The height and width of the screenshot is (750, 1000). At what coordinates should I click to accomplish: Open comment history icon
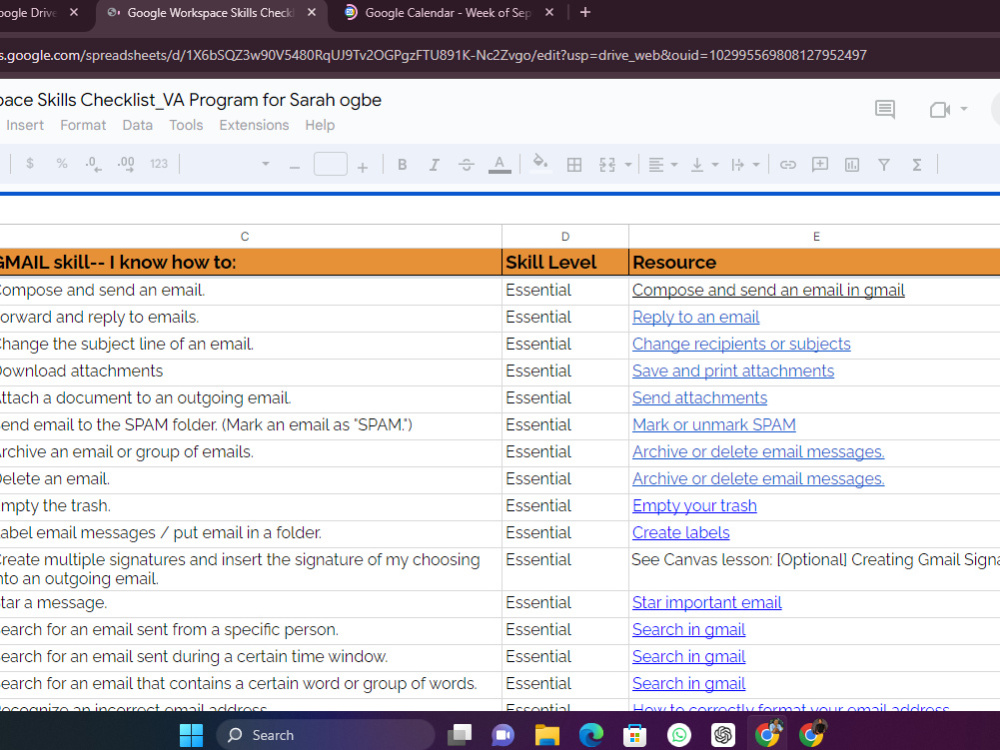(x=885, y=109)
